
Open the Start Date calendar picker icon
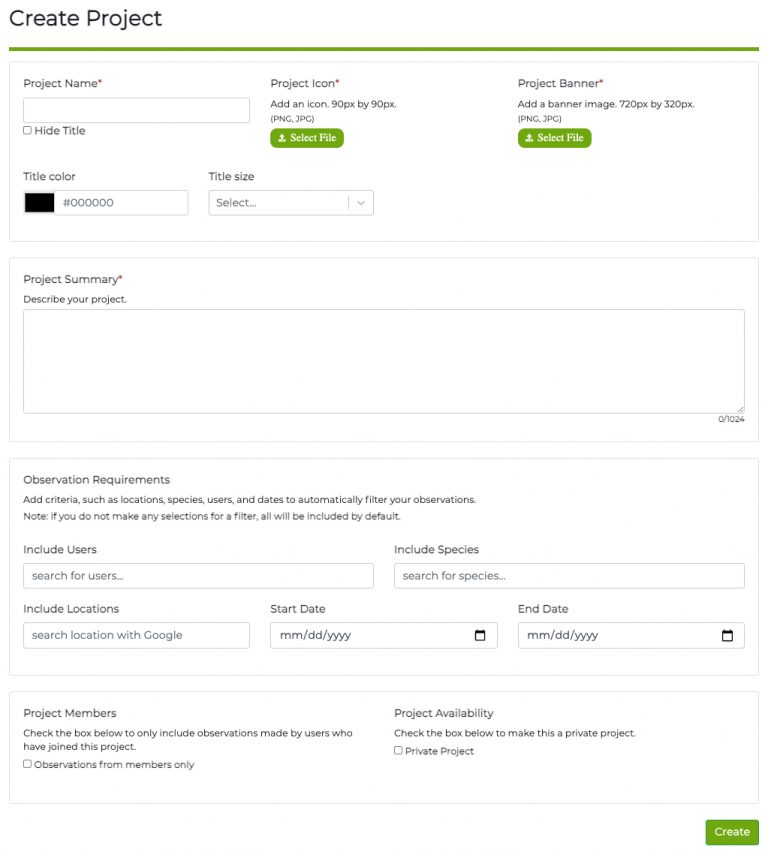pos(480,635)
